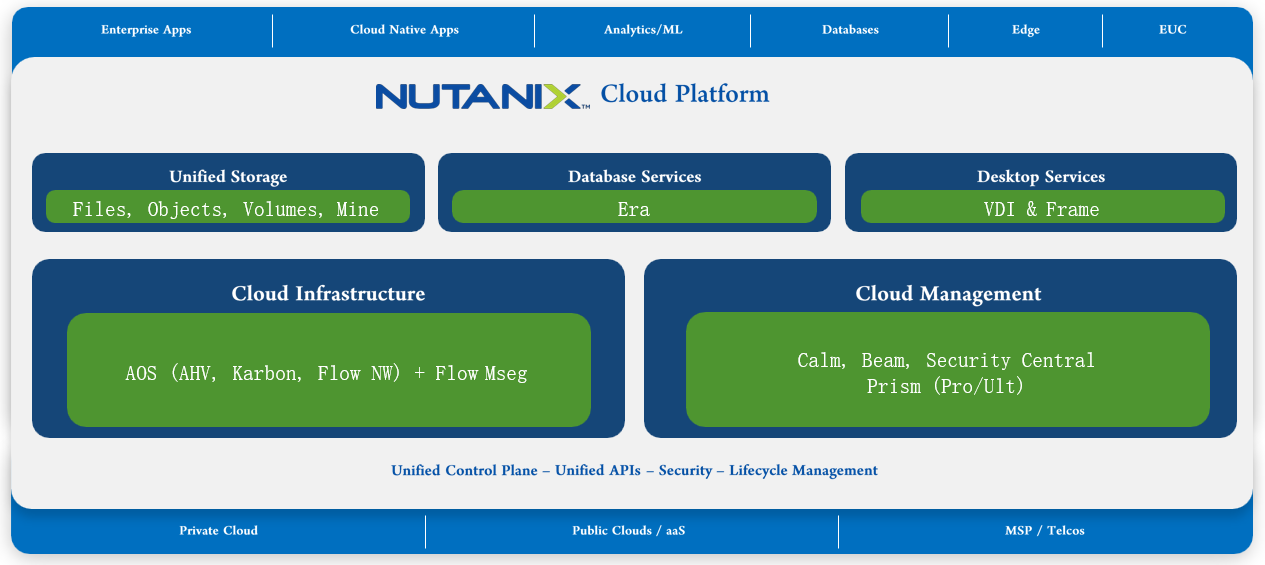Open the Files, Objects, Volumes, Mine box
The image size is (1265, 565).
point(228,207)
